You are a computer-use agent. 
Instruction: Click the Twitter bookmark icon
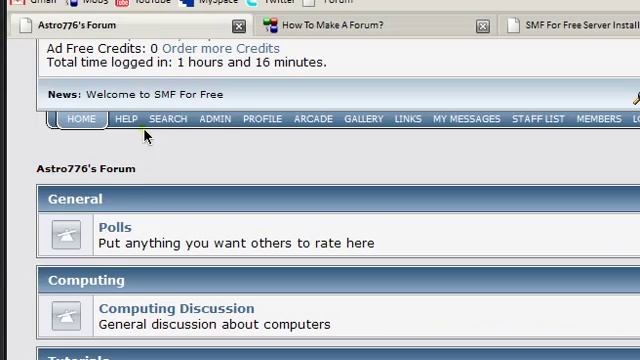coord(252,3)
